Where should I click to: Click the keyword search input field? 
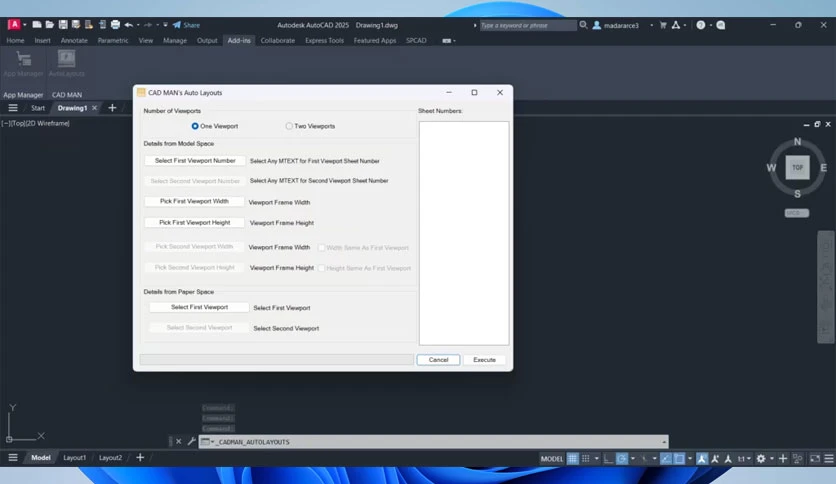(x=528, y=25)
